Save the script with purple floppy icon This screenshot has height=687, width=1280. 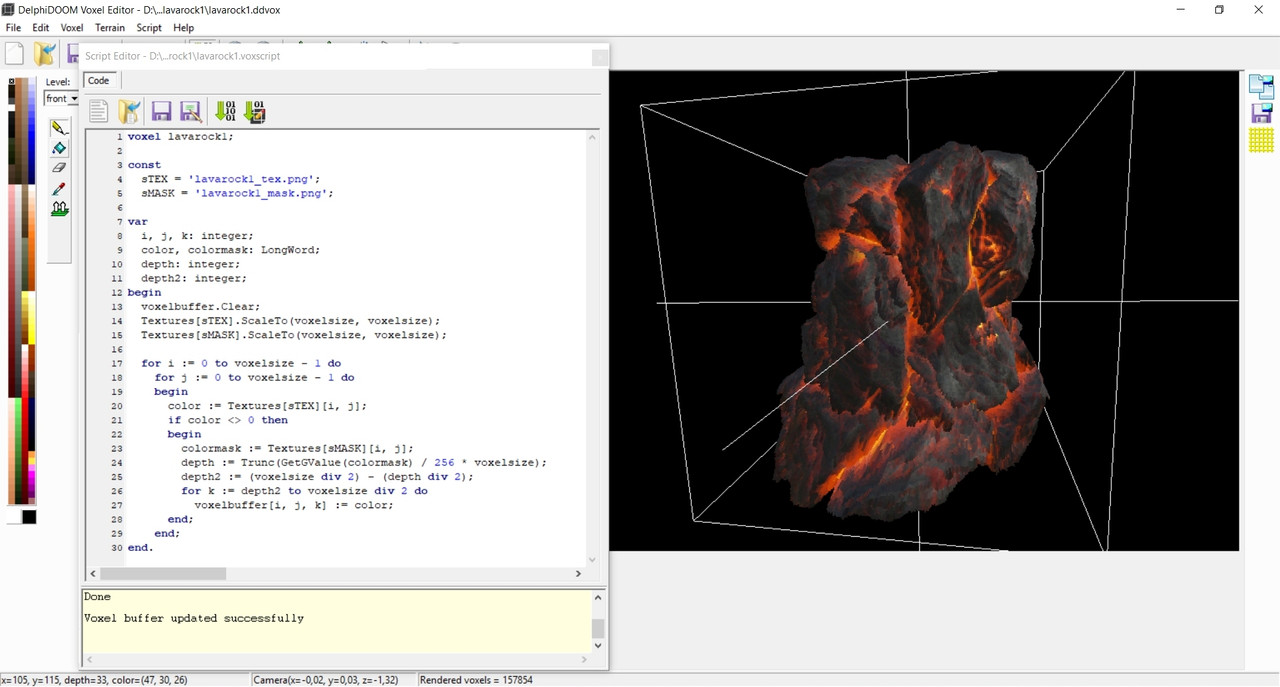(x=161, y=111)
